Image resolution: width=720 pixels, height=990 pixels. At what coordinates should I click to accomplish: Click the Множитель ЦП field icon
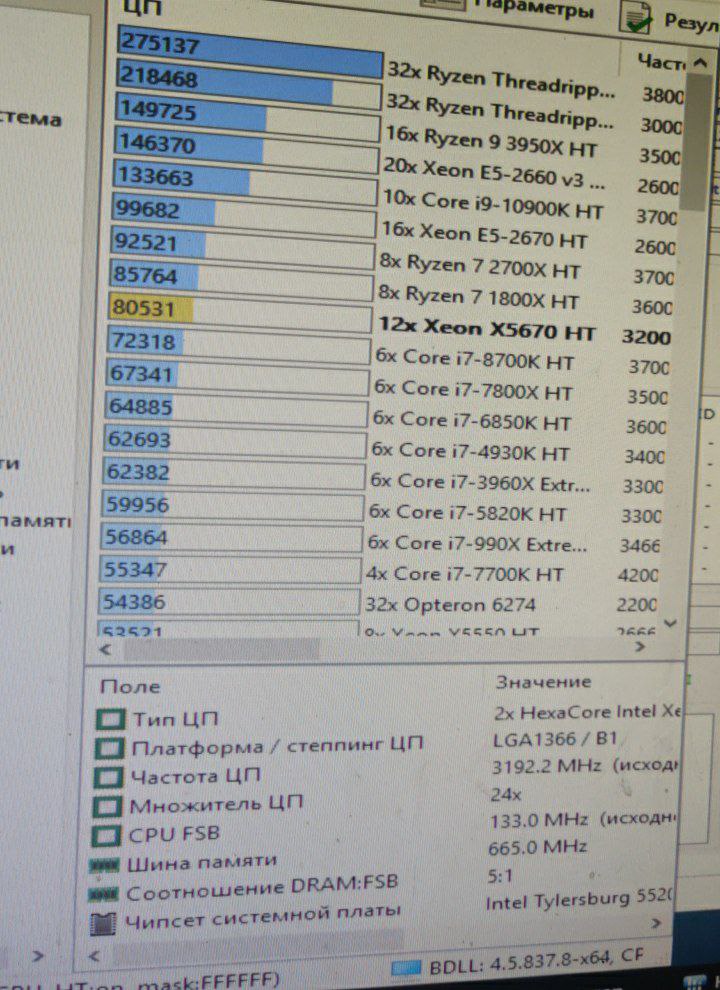(106, 805)
